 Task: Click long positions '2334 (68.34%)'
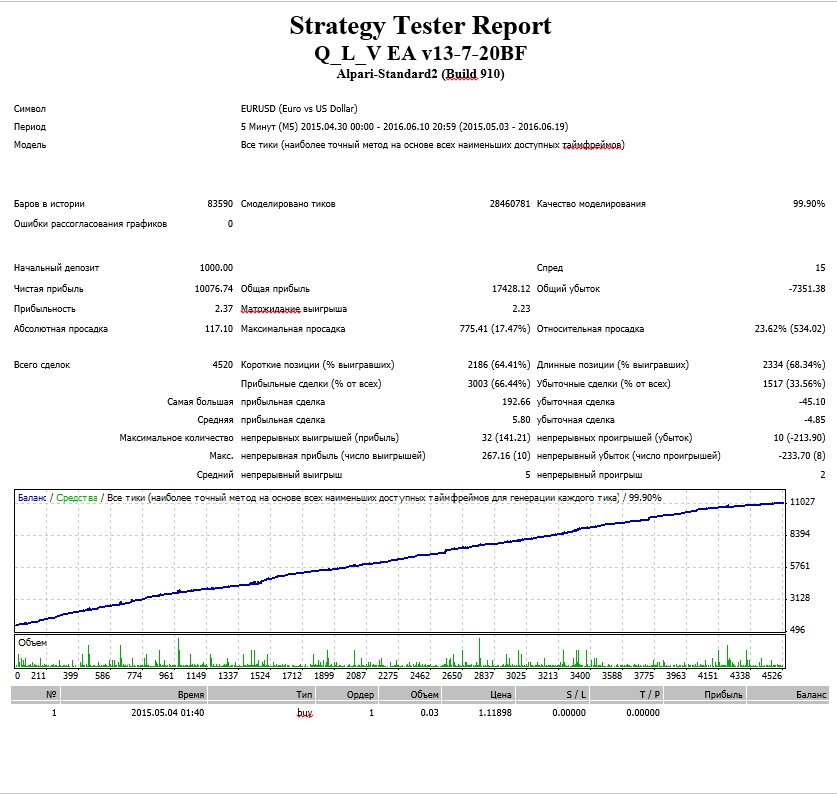pos(794,365)
